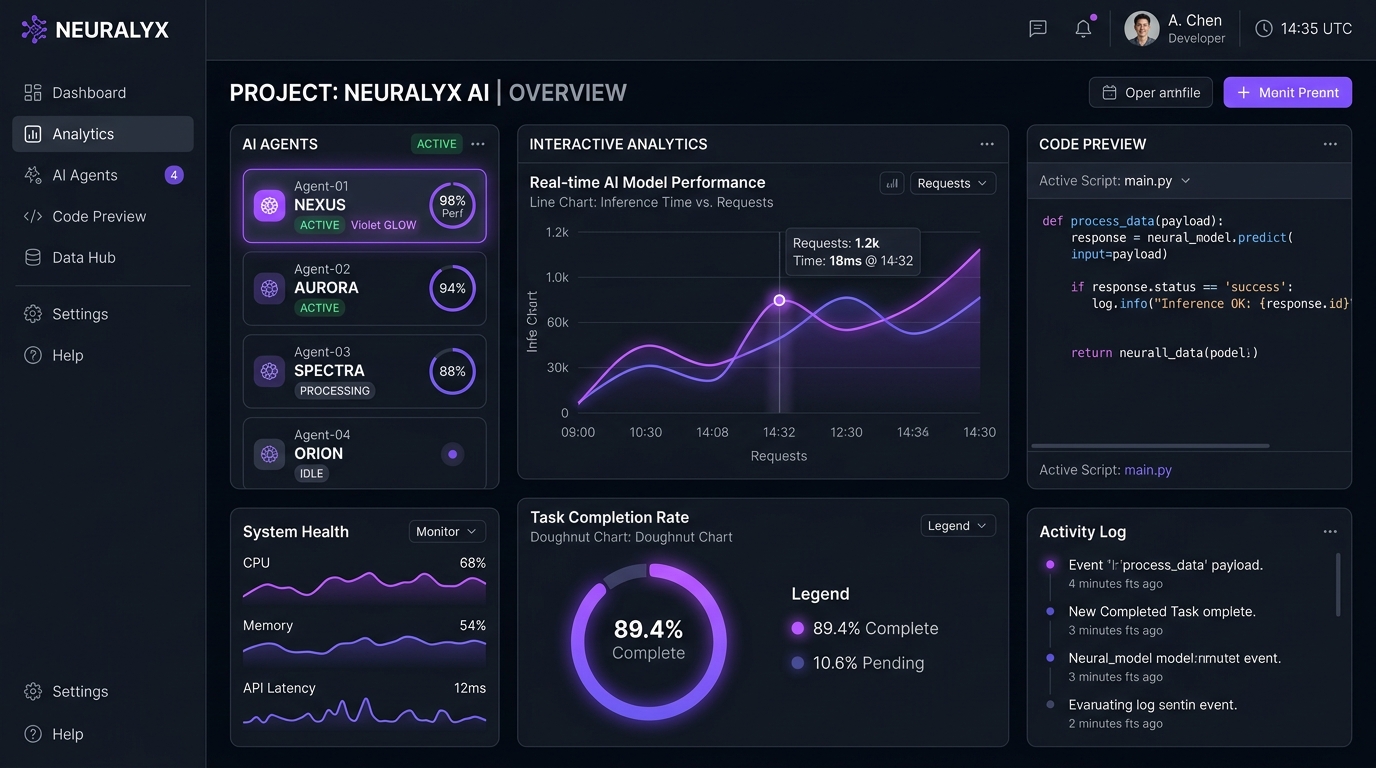The height and width of the screenshot is (768, 1376).
Task: Select the Agent-02 AURORA card
Action: coord(365,289)
